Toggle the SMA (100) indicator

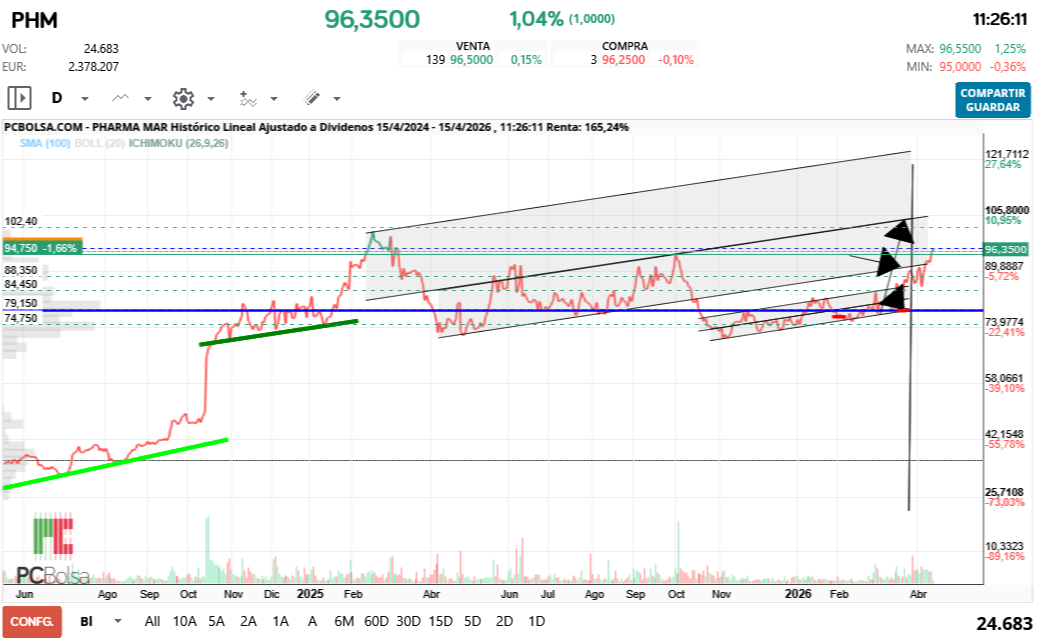42,143
